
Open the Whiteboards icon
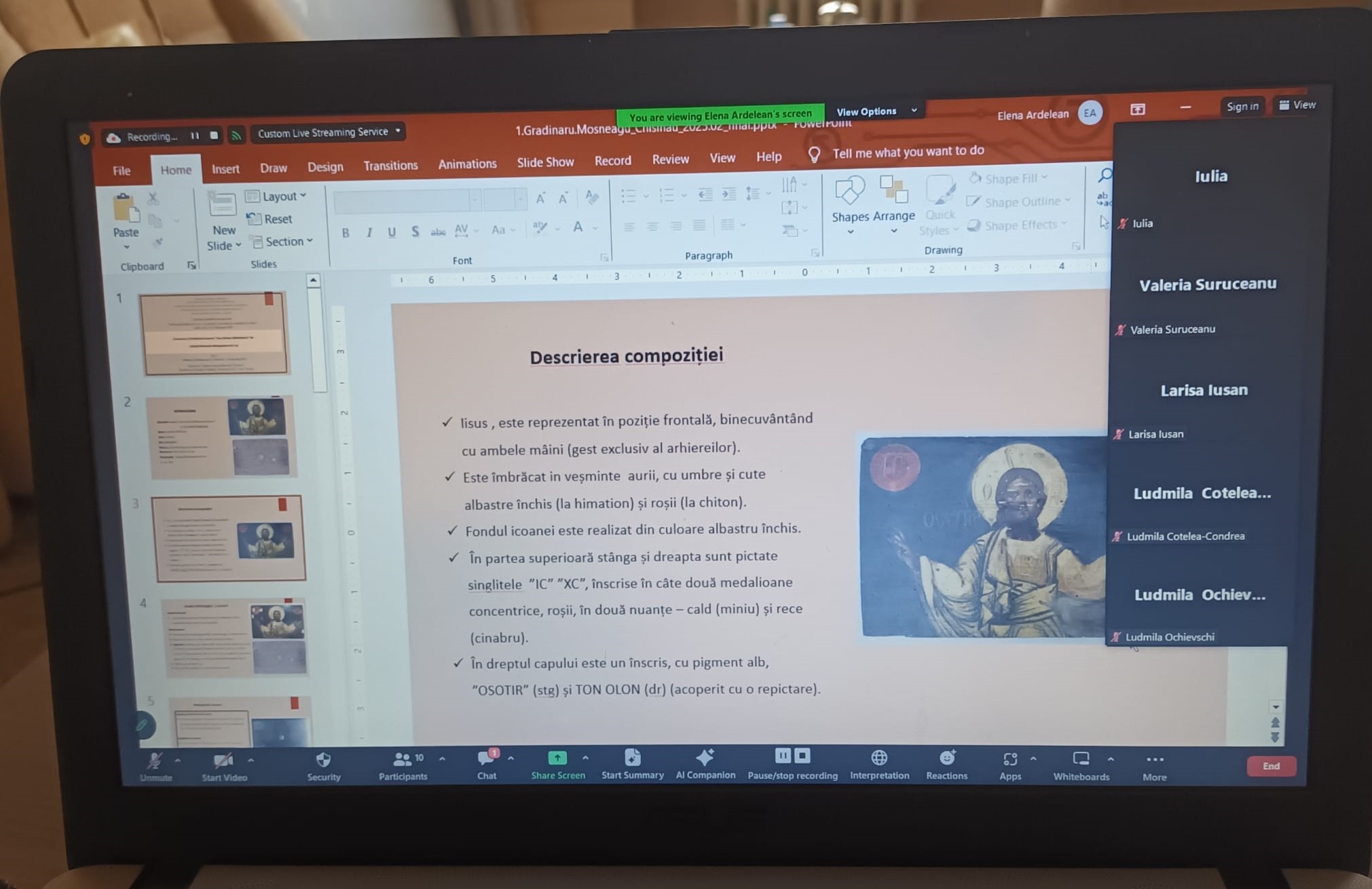point(1081,759)
